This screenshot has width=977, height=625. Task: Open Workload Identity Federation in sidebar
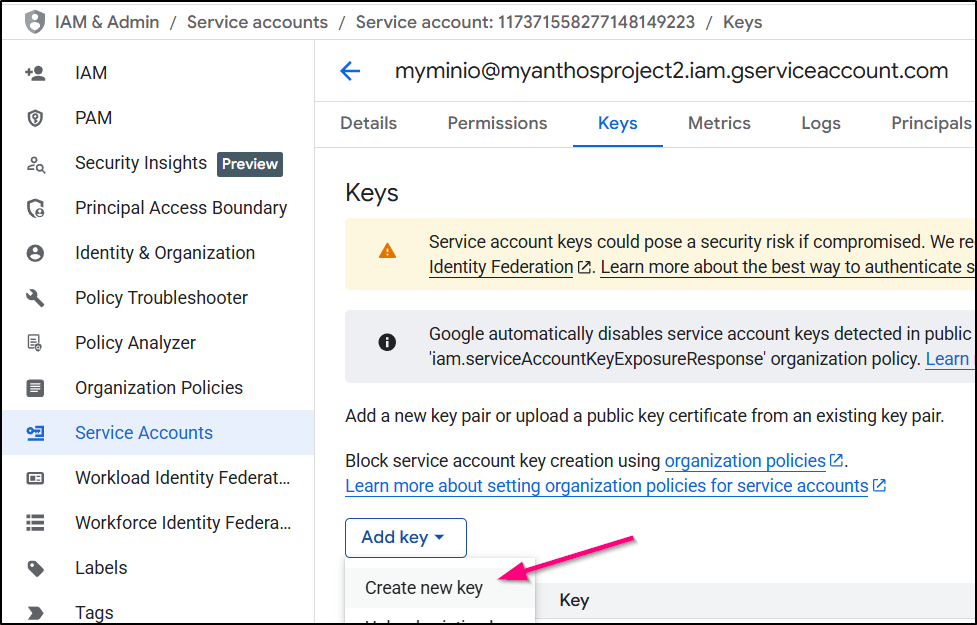(182, 478)
